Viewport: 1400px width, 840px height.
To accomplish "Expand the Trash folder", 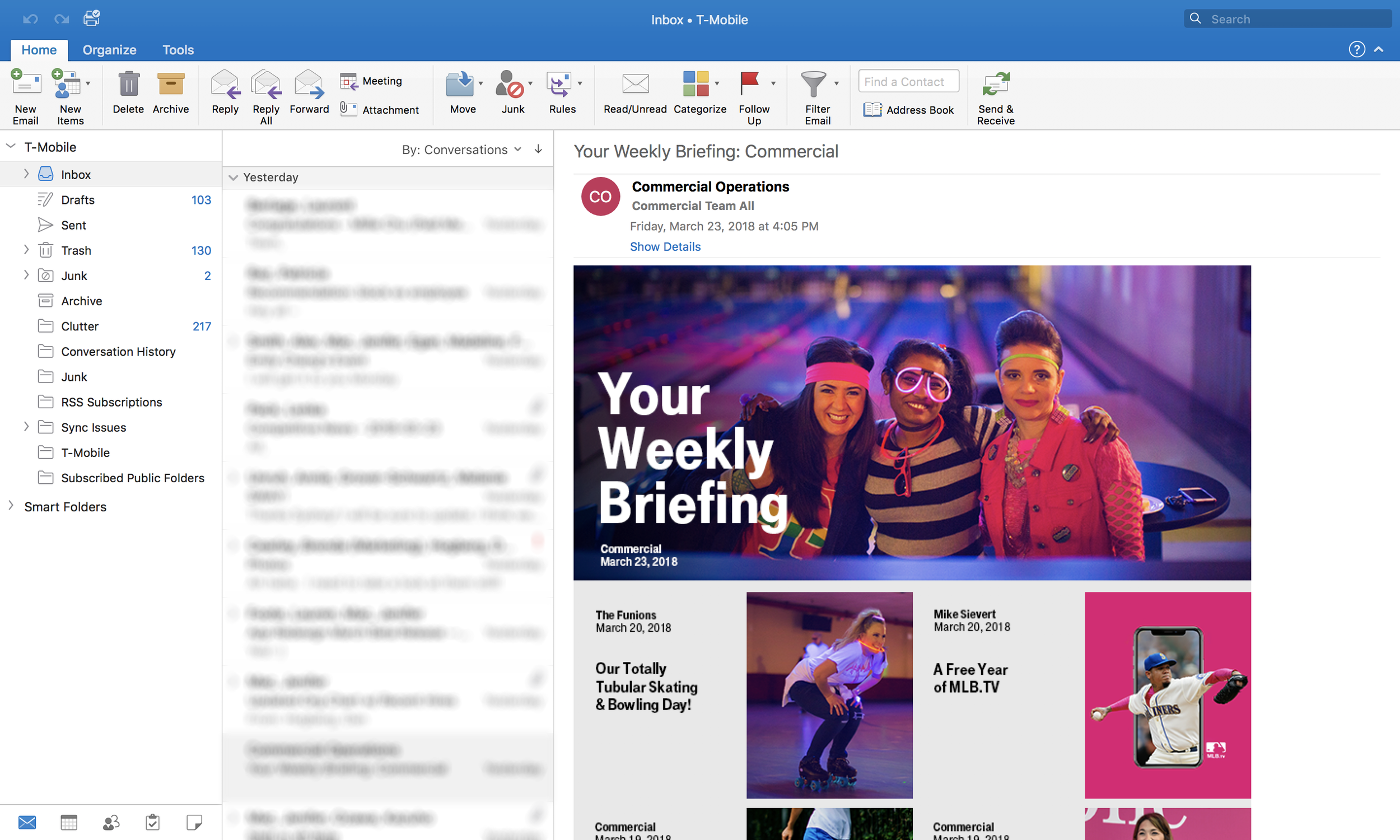I will click(x=26, y=250).
